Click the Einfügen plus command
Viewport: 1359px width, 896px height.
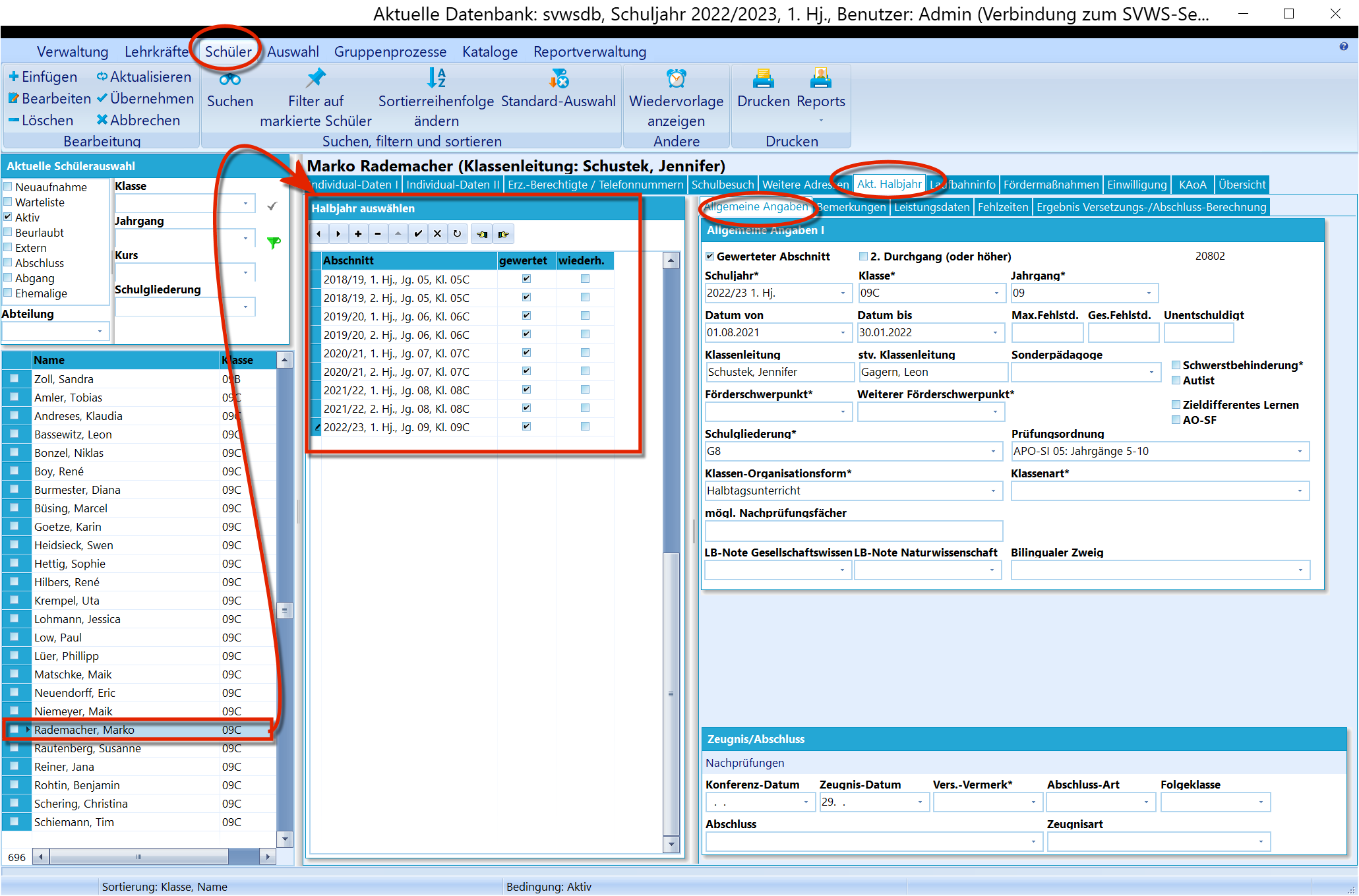point(43,77)
